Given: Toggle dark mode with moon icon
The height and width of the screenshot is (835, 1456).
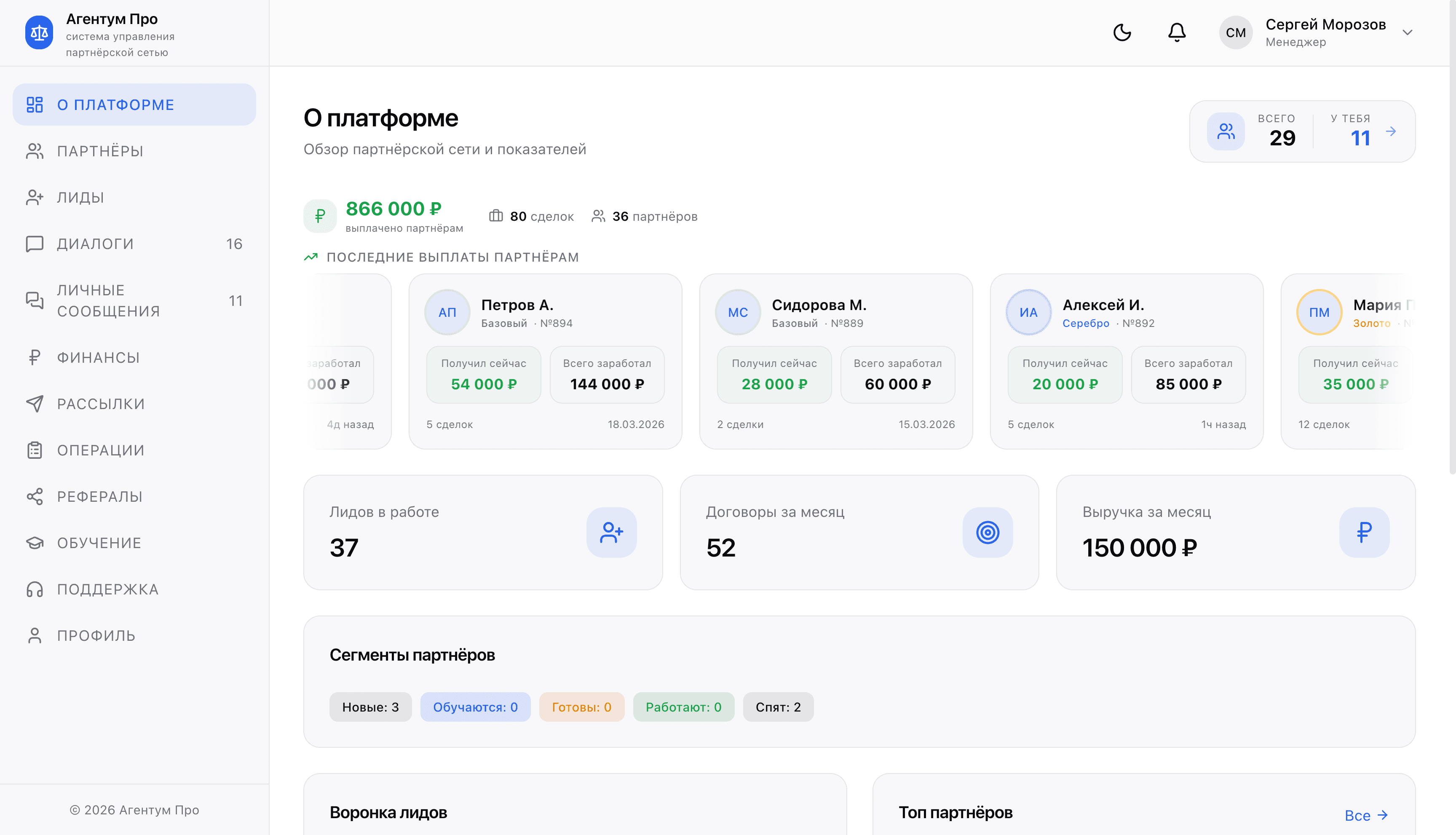Looking at the screenshot, I should (1122, 33).
